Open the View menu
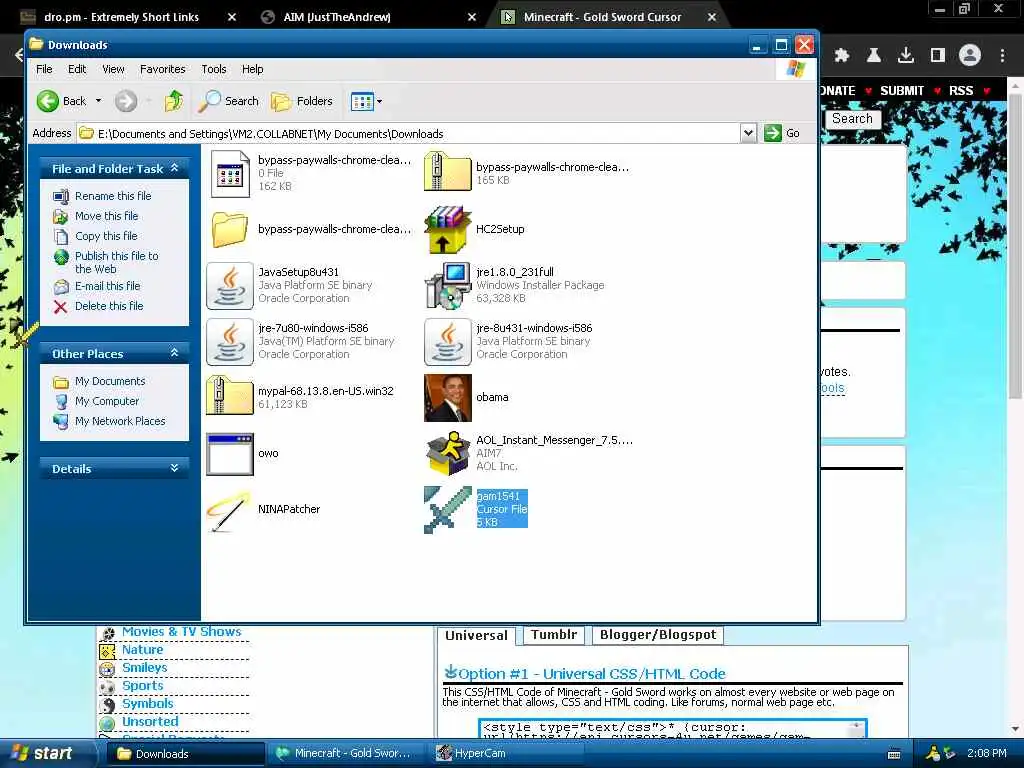The width and height of the screenshot is (1024, 768). click(x=113, y=69)
